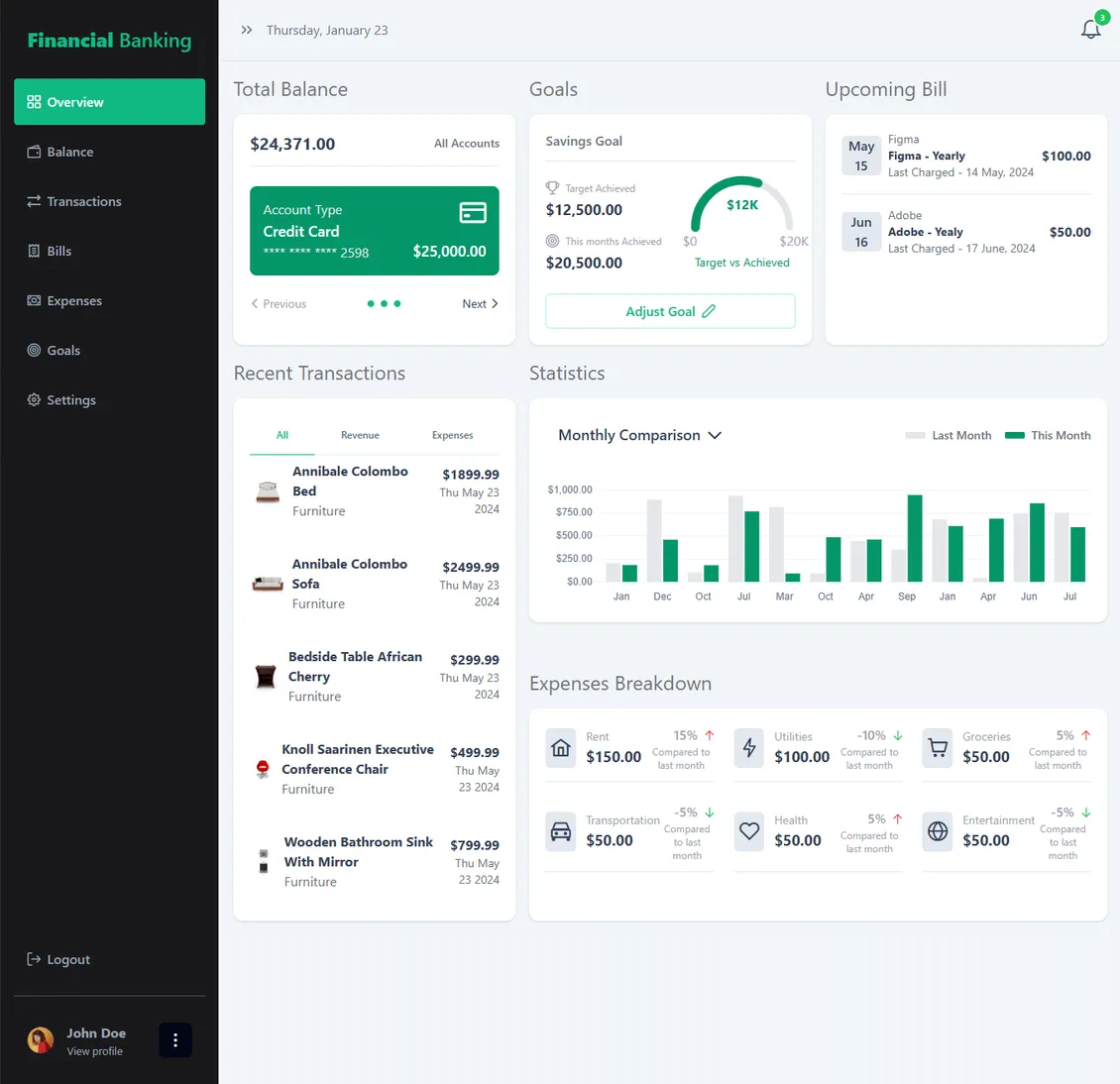Click the savings goal progress gauge
The width and height of the screenshot is (1120, 1084).
pos(740,211)
